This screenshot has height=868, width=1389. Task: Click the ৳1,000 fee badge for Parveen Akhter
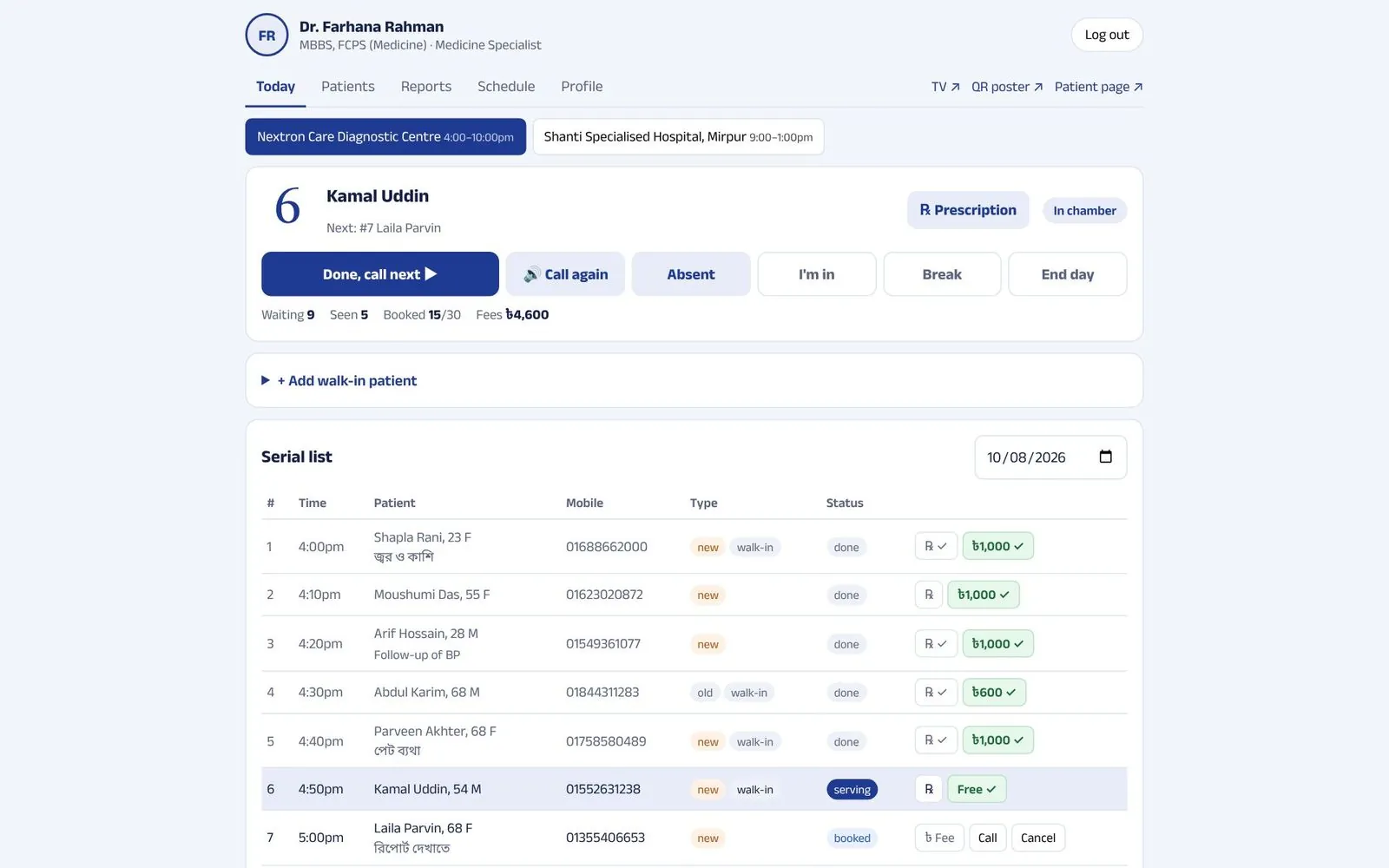[997, 740]
